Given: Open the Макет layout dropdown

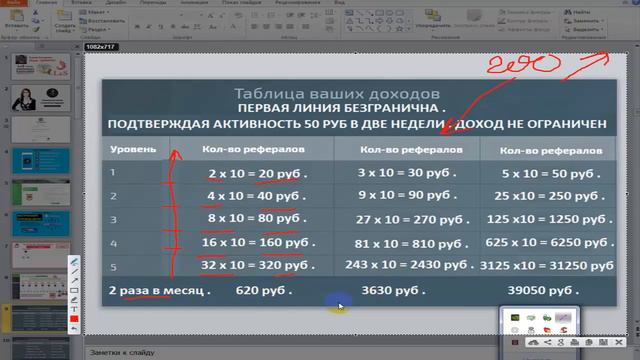Looking at the screenshot, I should (95, 12).
